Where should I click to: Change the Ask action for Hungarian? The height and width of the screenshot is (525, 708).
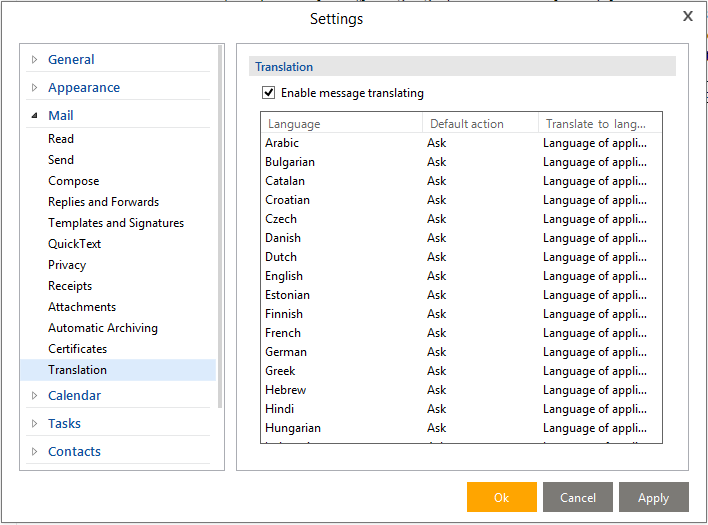[437, 427]
